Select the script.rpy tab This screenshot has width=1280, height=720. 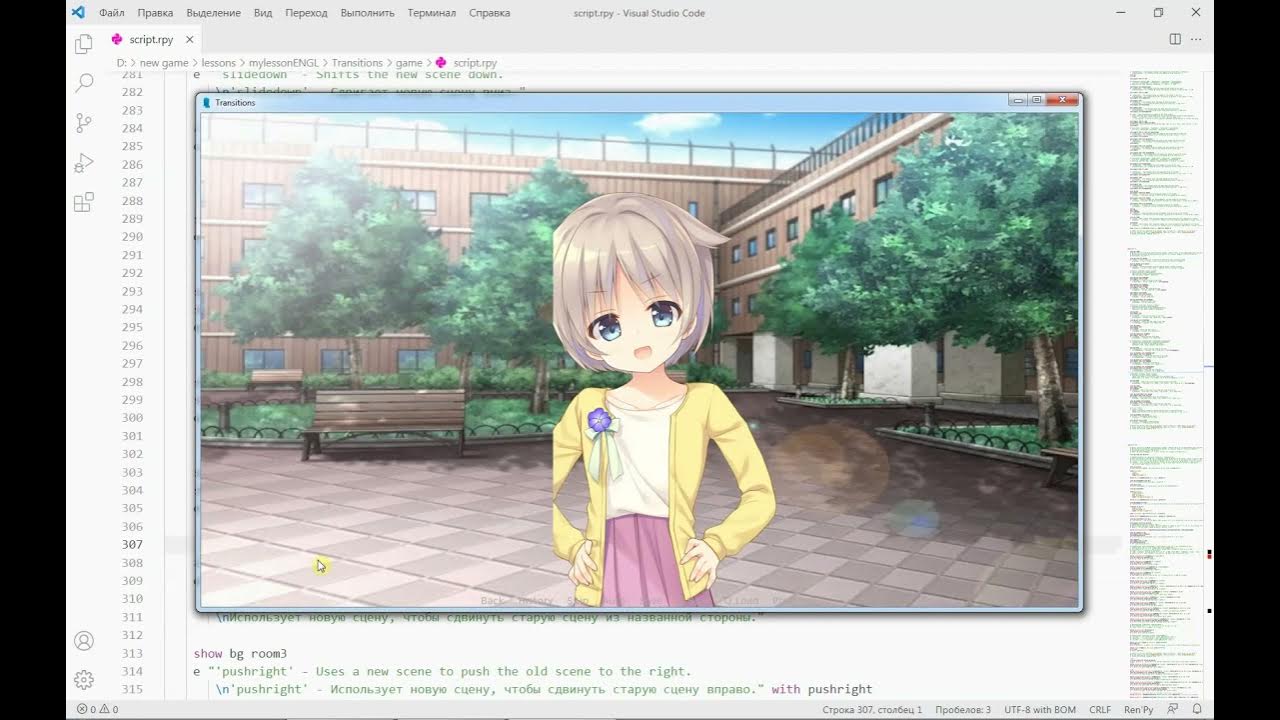point(151,39)
